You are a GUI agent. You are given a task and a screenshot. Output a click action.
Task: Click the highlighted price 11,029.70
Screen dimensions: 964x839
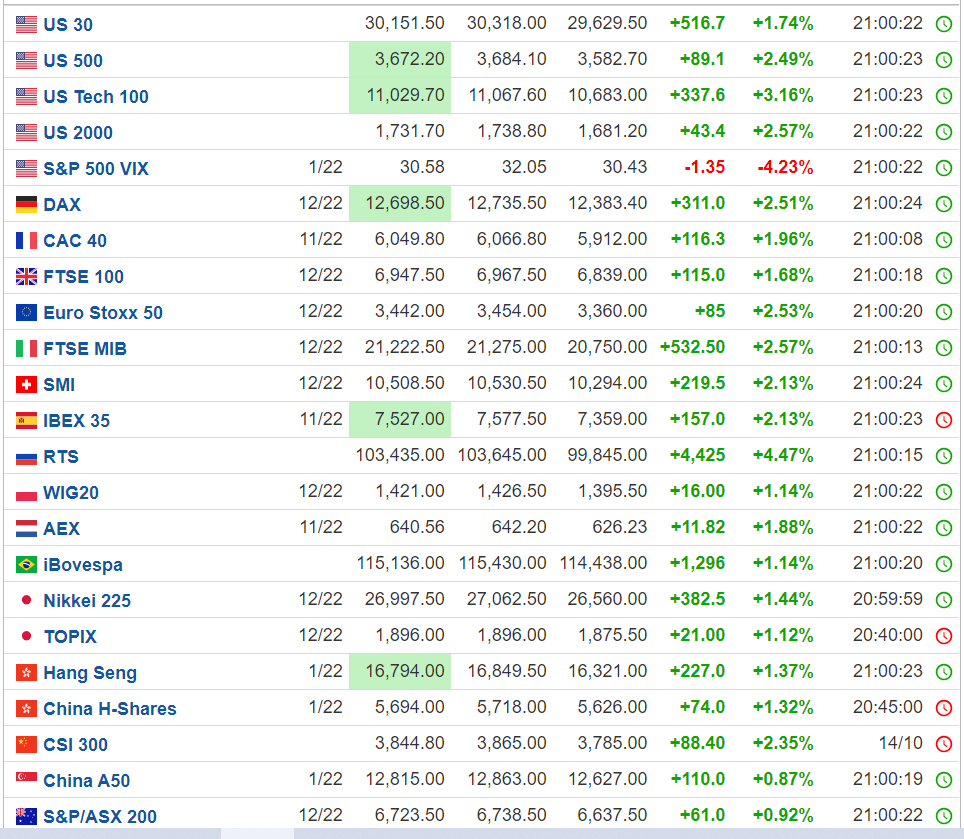click(x=400, y=95)
